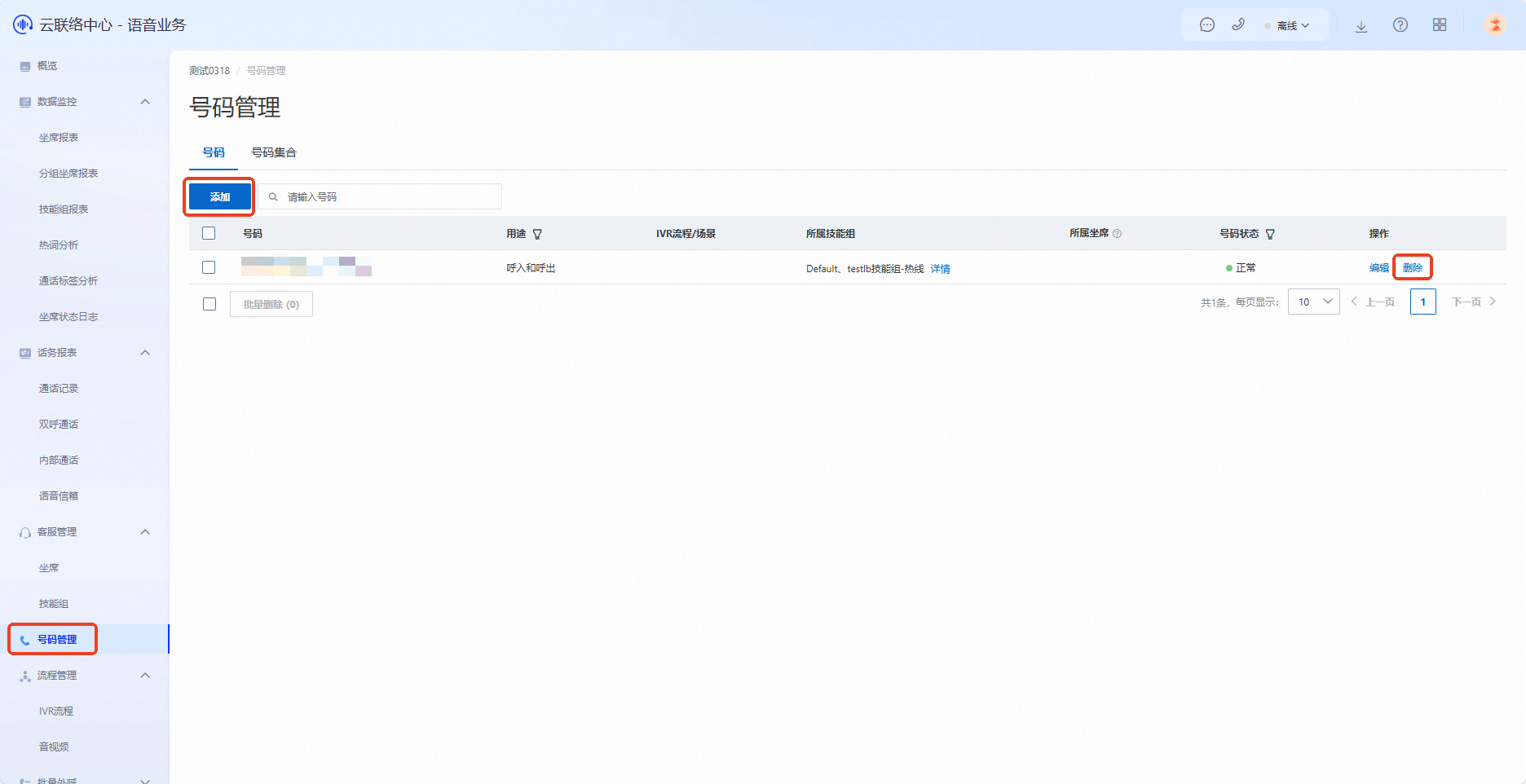1526x784 pixels.
Task: Click 编辑 for the number row
Action: 1379,268
